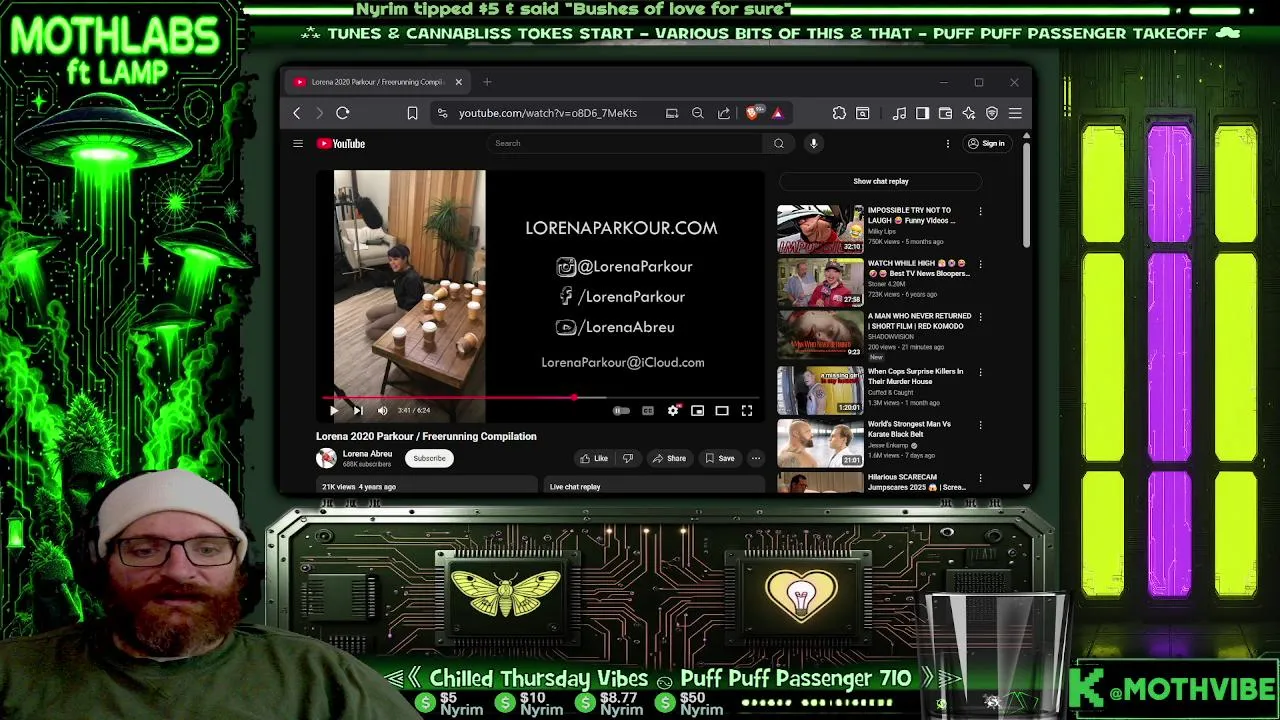Open the Brave Wallet icon
The width and height of the screenshot is (1280, 720).
click(x=945, y=113)
